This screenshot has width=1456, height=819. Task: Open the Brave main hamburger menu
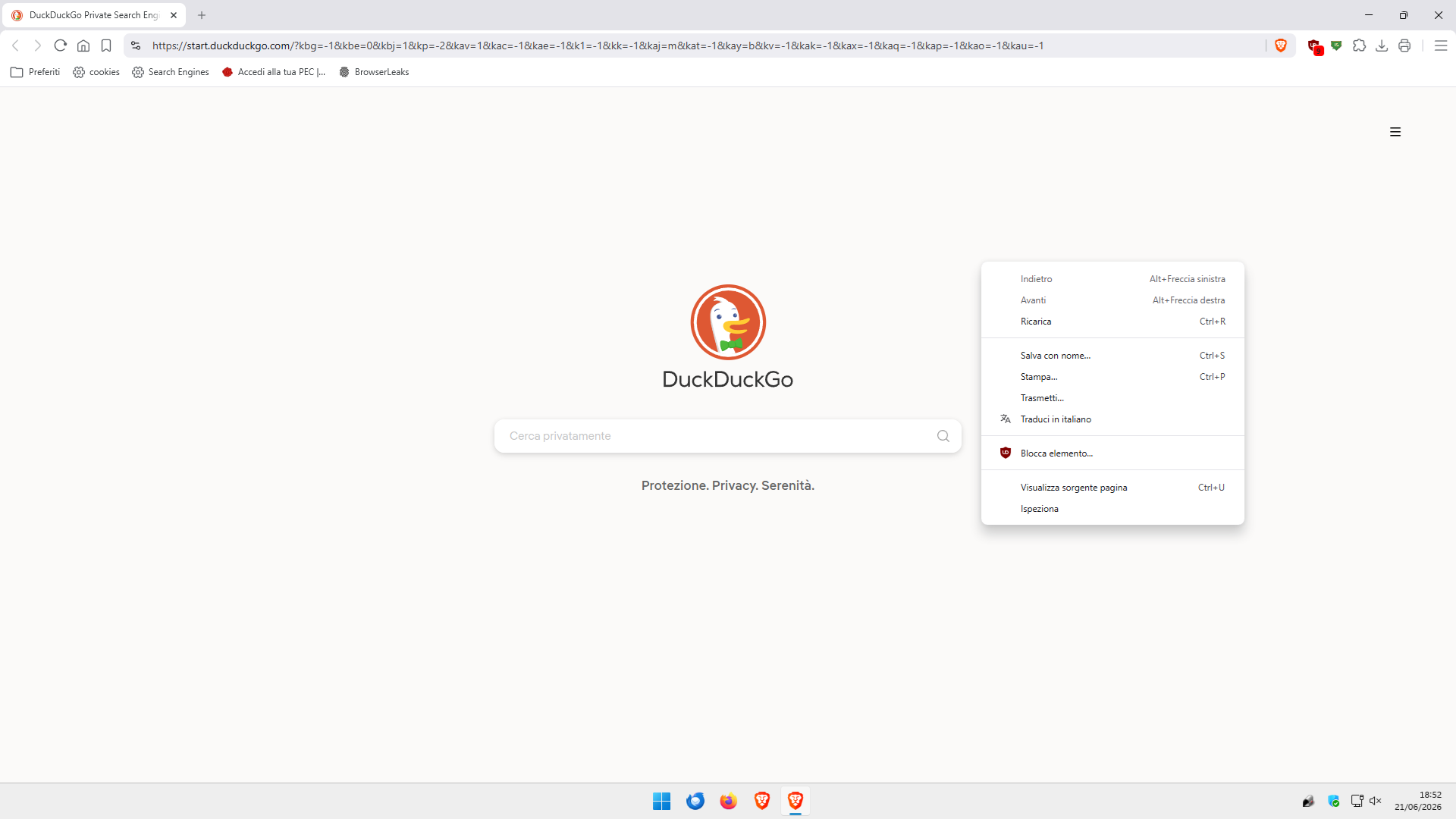pos(1441,45)
